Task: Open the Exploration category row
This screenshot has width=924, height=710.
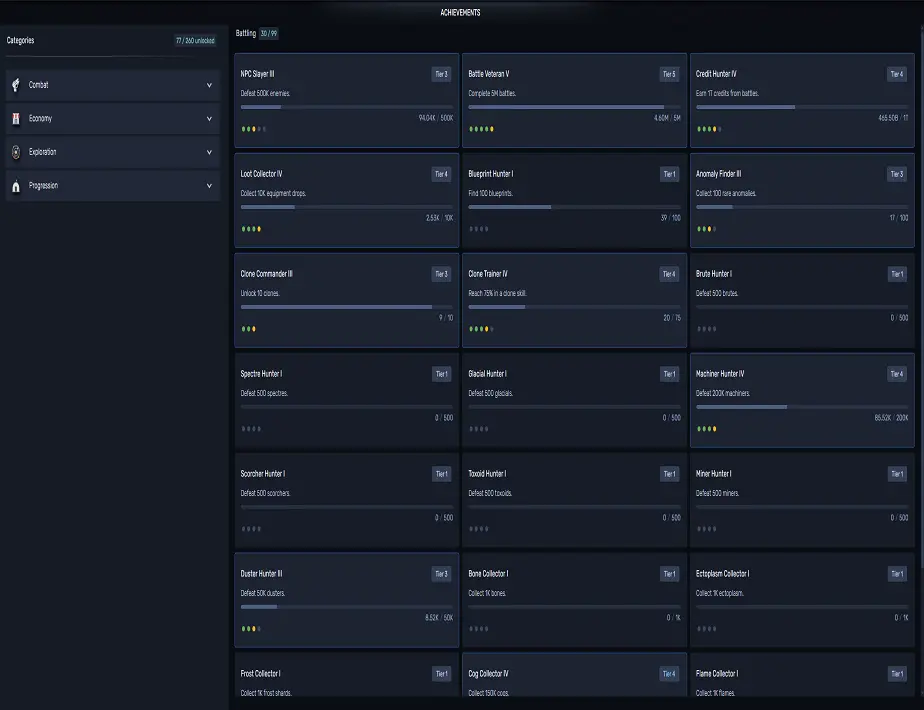Action: (x=113, y=152)
